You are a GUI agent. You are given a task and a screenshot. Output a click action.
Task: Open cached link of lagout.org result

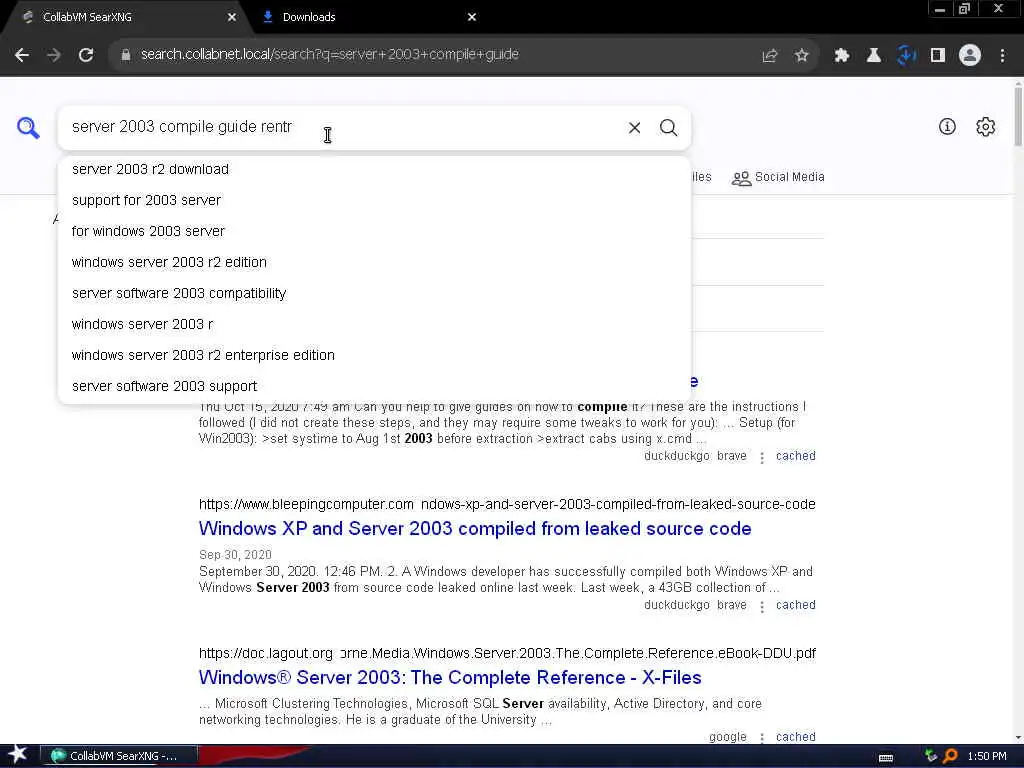tap(795, 737)
